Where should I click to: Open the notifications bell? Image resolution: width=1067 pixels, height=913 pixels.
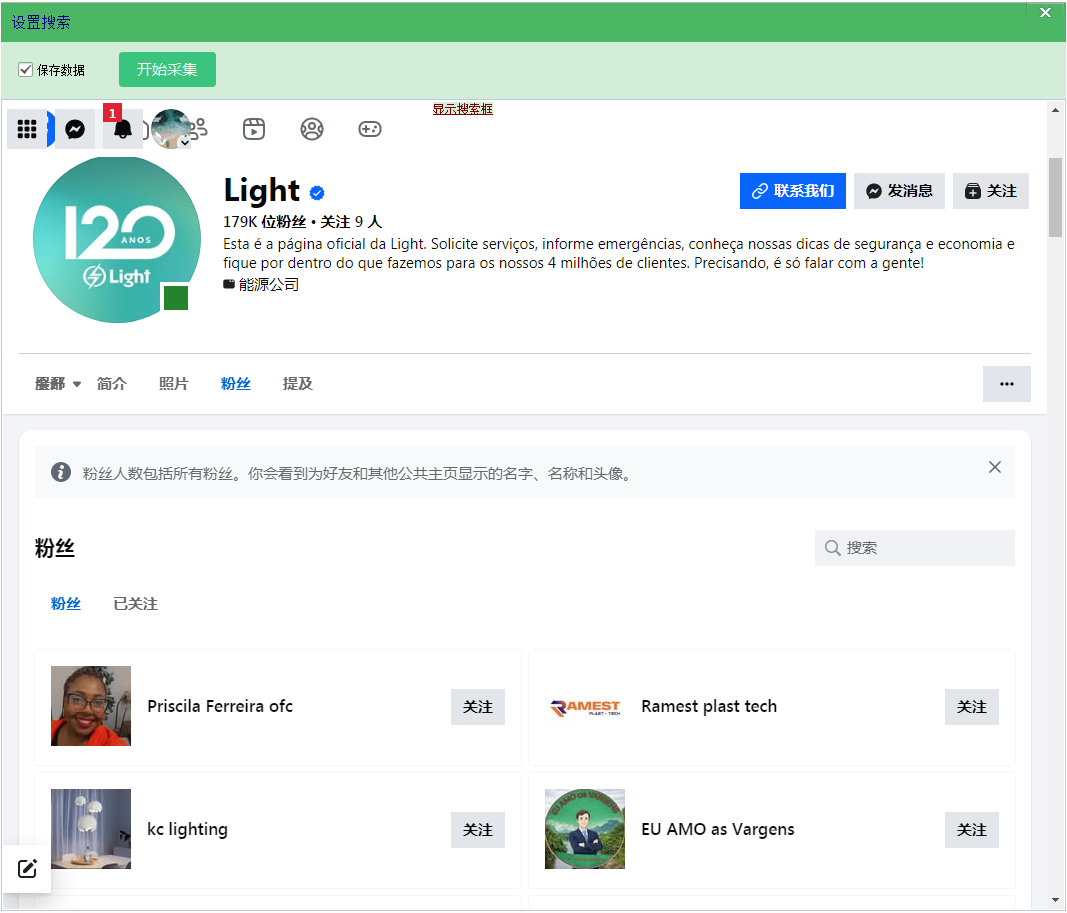pos(123,129)
